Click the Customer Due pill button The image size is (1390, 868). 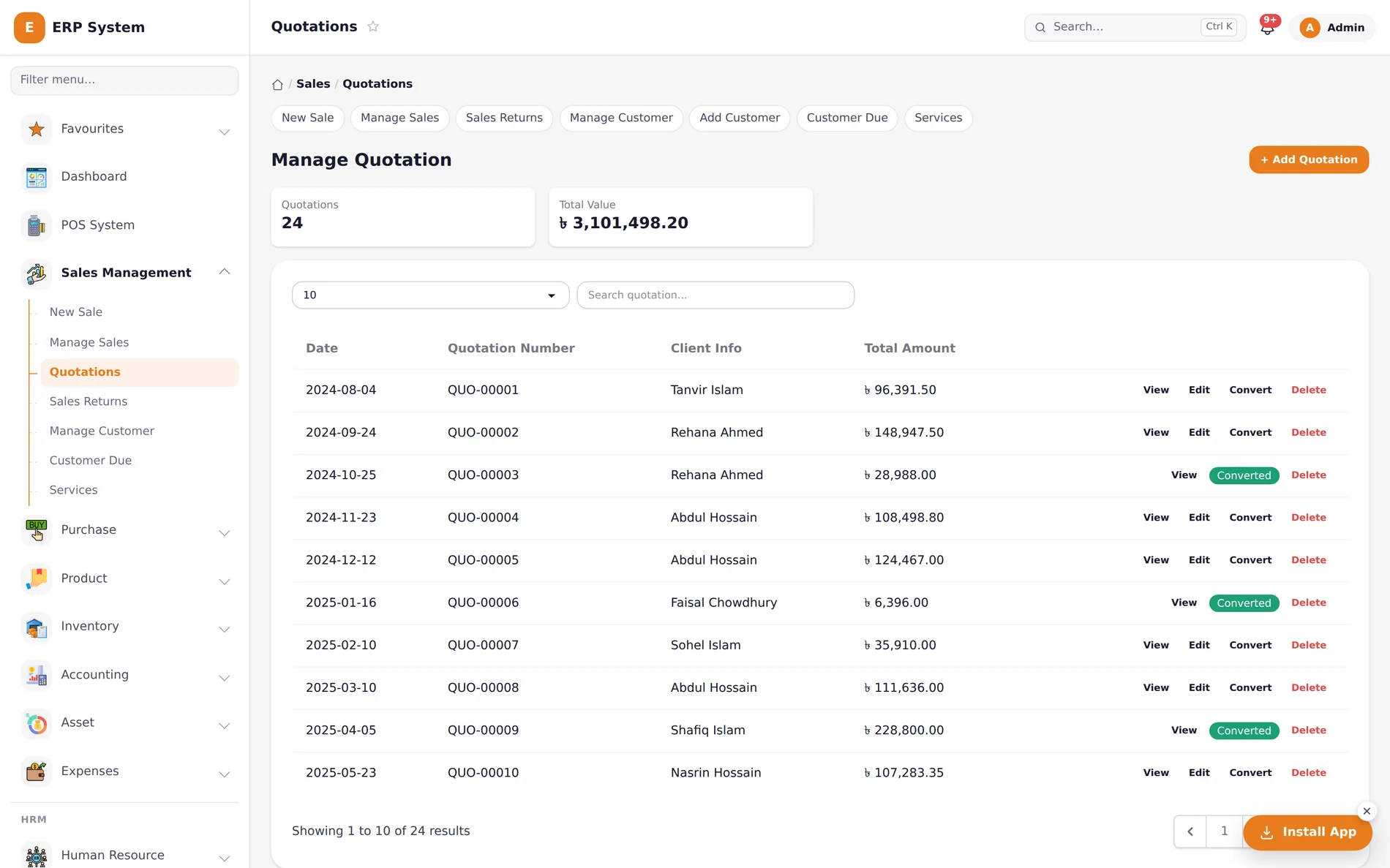coord(846,118)
